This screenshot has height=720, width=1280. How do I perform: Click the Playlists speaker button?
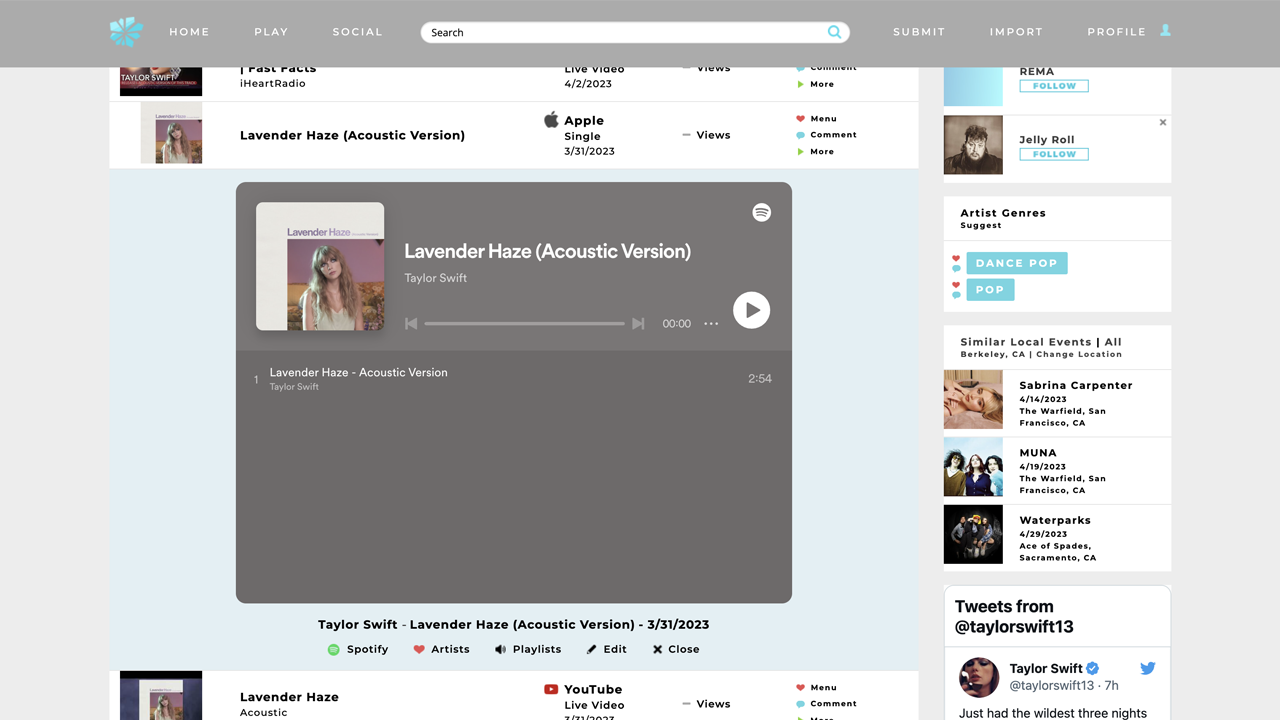point(528,649)
